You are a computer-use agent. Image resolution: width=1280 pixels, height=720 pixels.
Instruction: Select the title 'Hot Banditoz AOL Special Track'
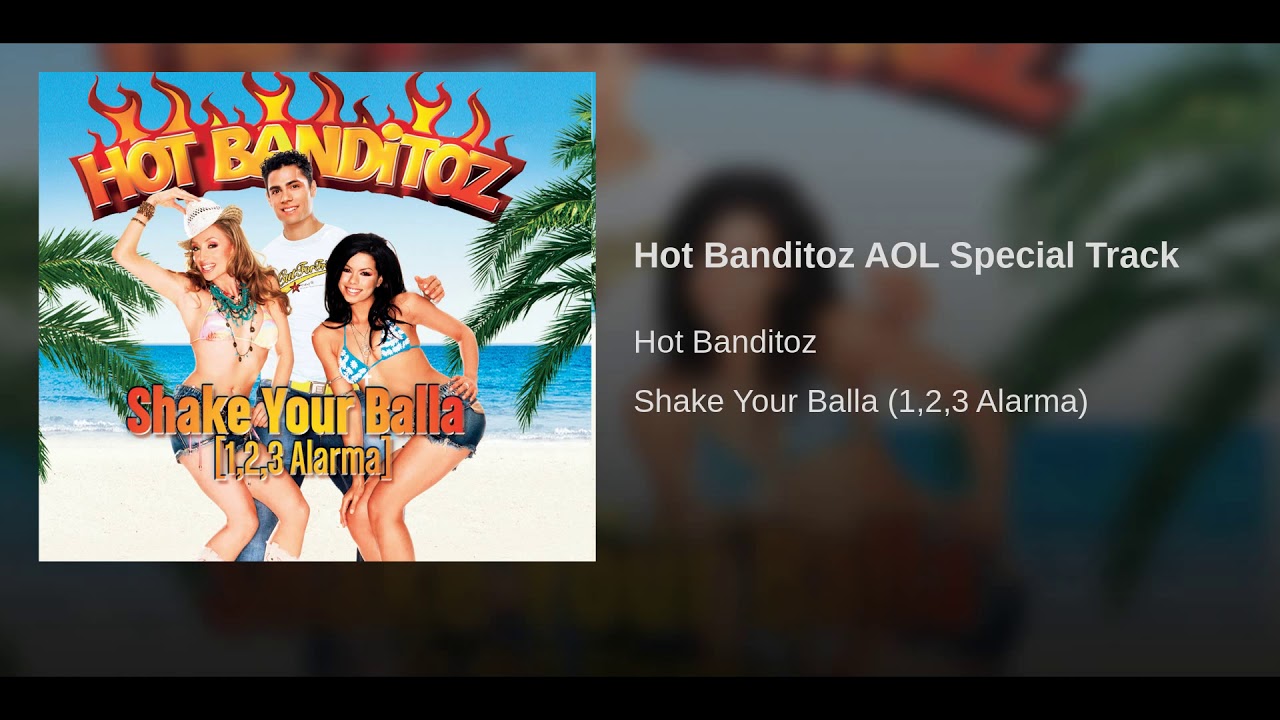tap(906, 255)
